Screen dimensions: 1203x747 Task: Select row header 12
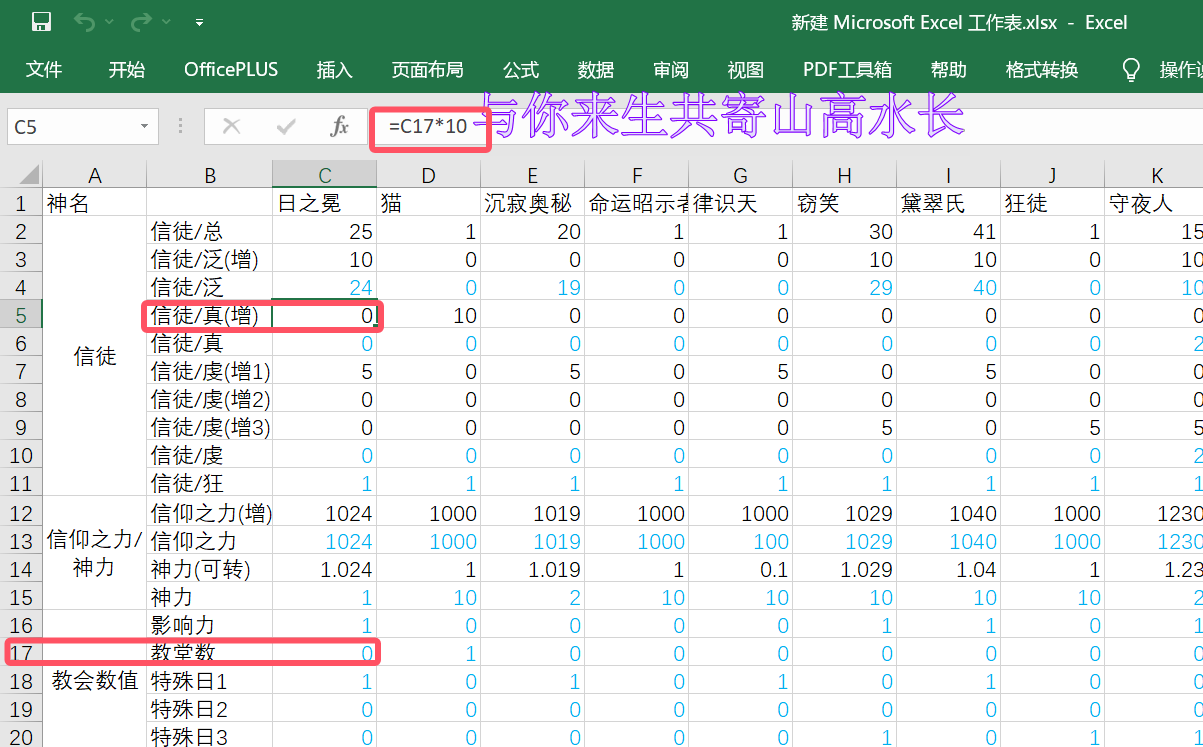coord(22,513)
